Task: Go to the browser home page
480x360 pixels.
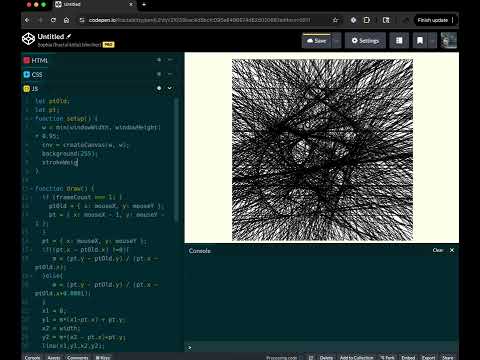Action: coord(67,20)
